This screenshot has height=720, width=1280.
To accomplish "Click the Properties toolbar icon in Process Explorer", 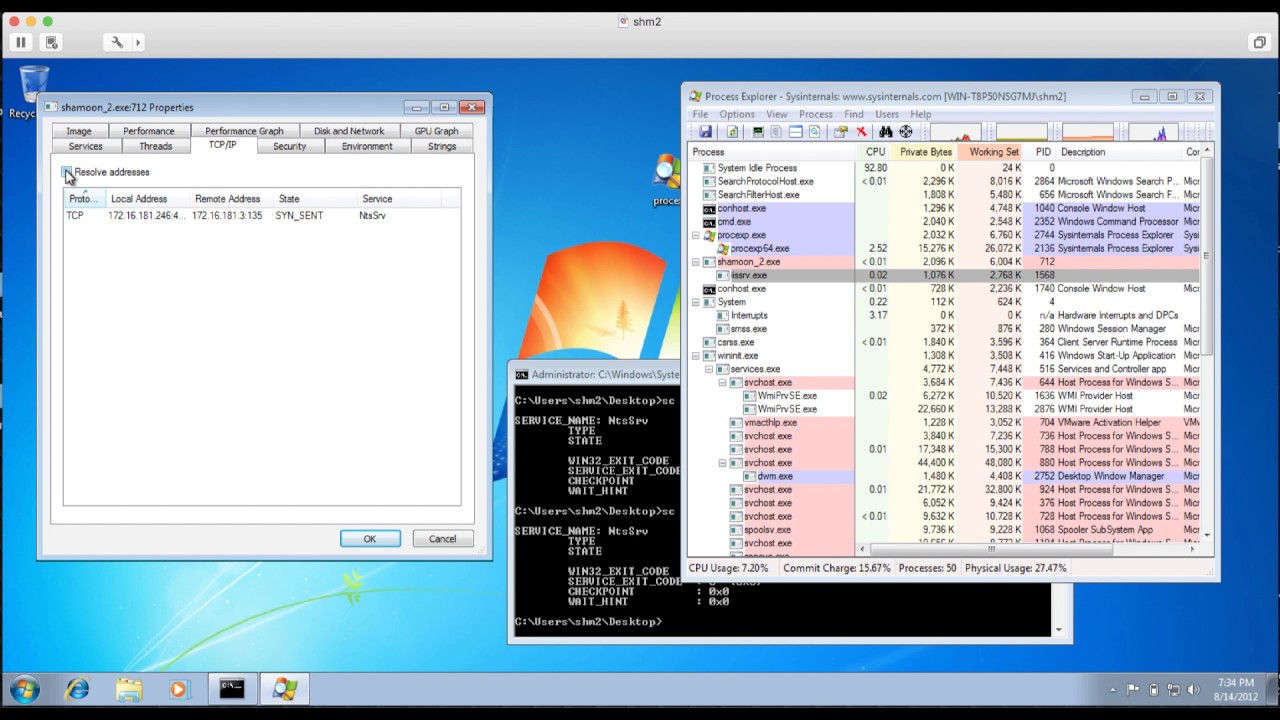I will coord(840,132).
